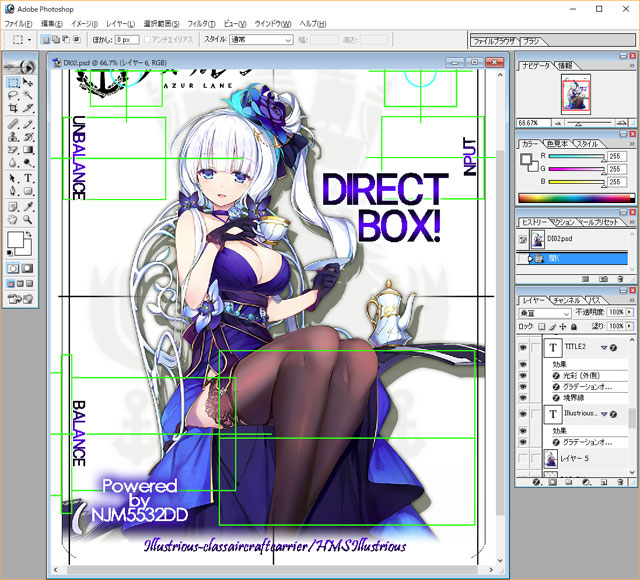The image size is (640, 580).
Task: Enable the アンチエイリアス checkbox
Action: tap(148, 40)
